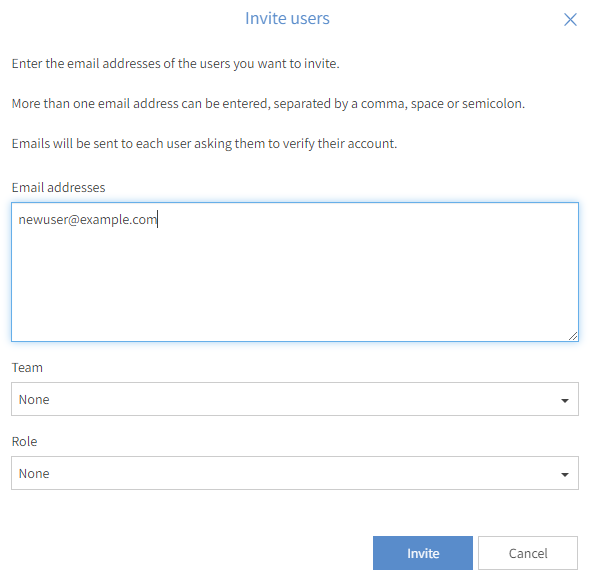Select the None value under Team

(34, 399)
